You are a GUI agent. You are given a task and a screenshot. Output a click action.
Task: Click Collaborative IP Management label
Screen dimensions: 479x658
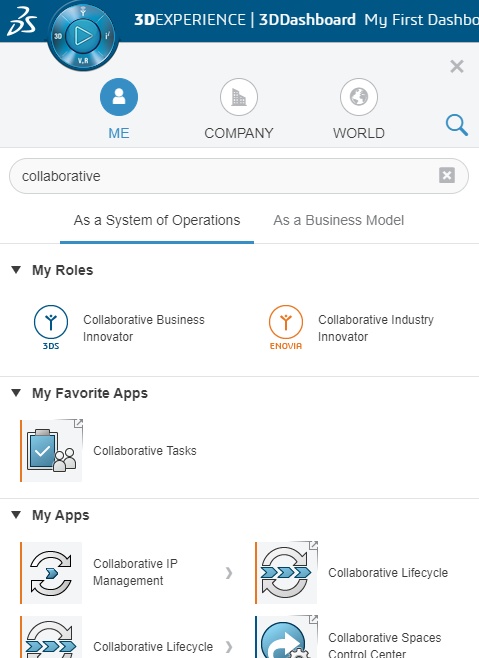(135, 572)
